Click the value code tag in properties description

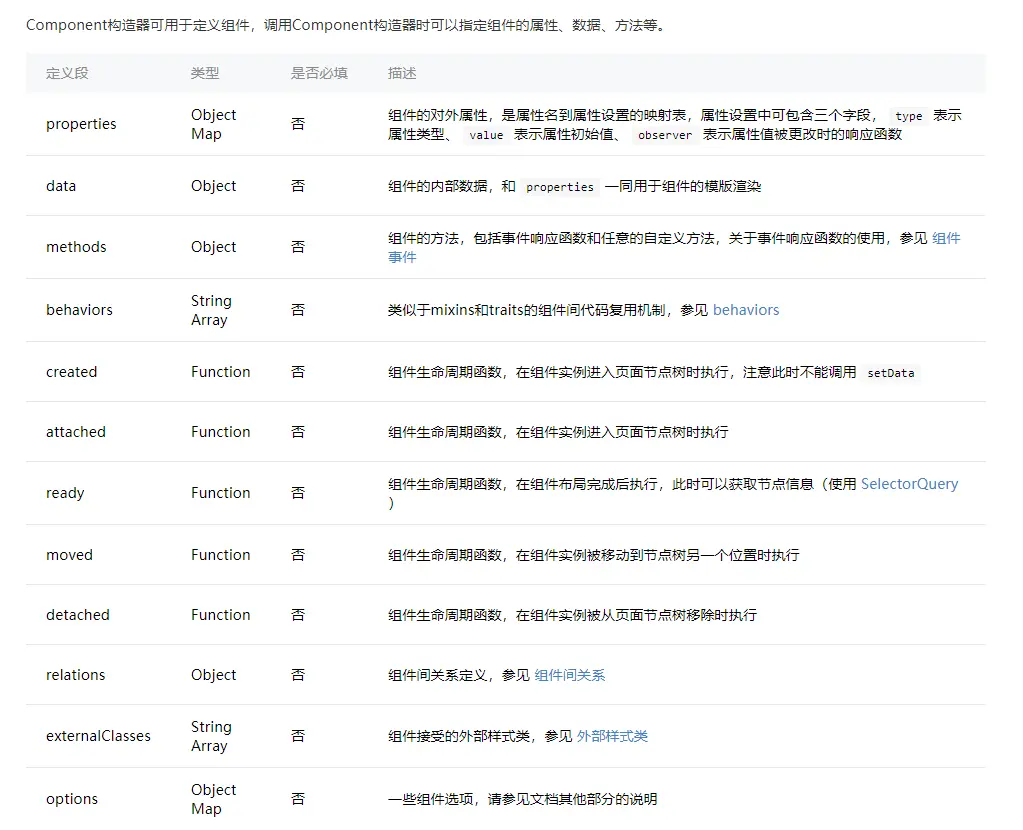click(486, 135)
